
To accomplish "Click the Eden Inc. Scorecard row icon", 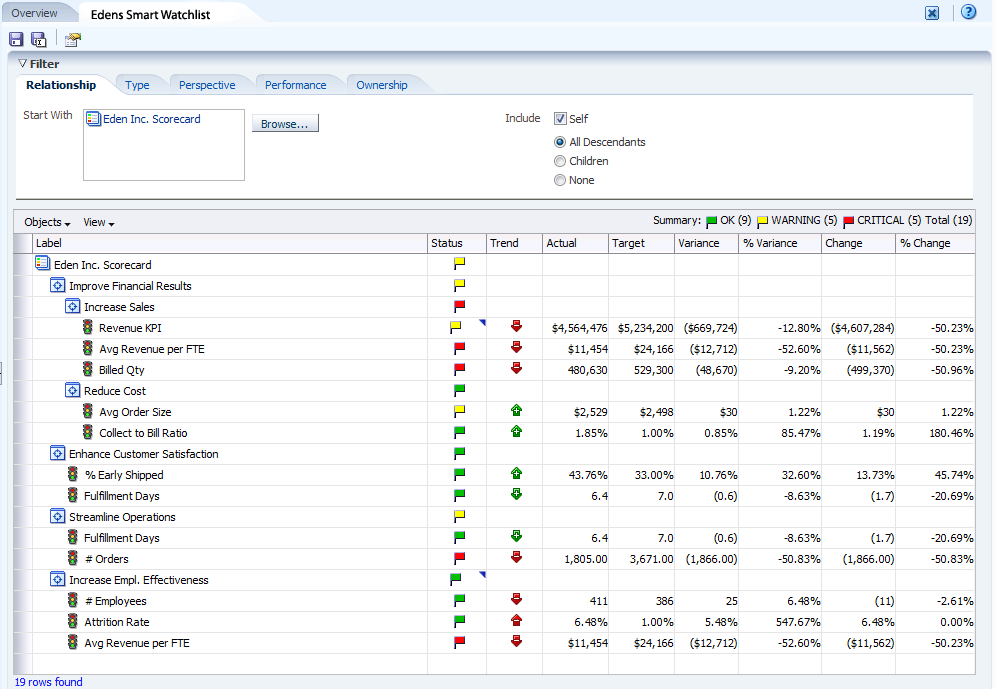I will 42,264.
